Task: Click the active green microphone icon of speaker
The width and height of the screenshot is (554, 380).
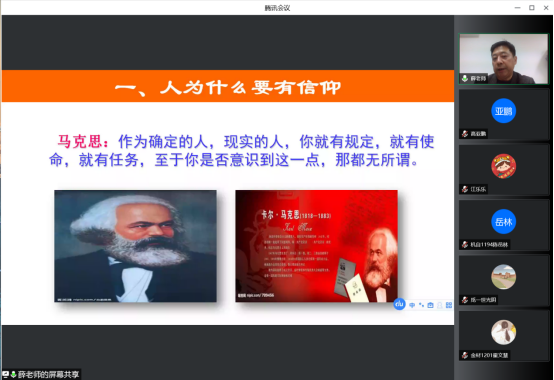Action: (465, 78)
